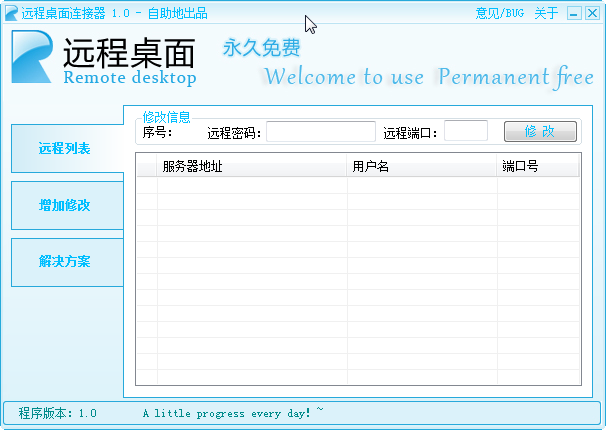The width and height of the screenshot is (606, 430).
Task: Click the large R Remote desktop logo
Action: (x=32, y=57)
